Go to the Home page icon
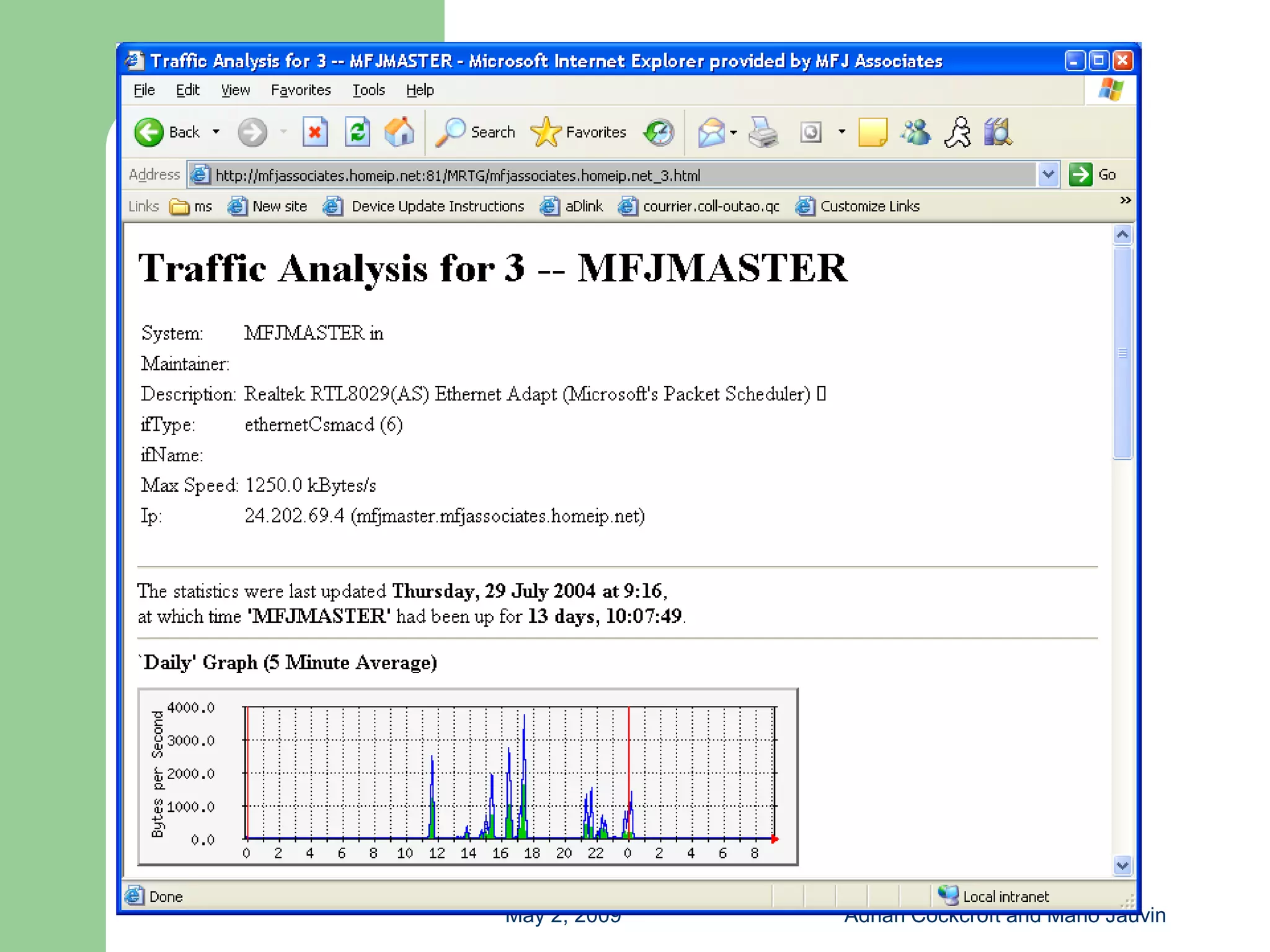This screenshot has width=1270, height=952. (x=399, y=132)
